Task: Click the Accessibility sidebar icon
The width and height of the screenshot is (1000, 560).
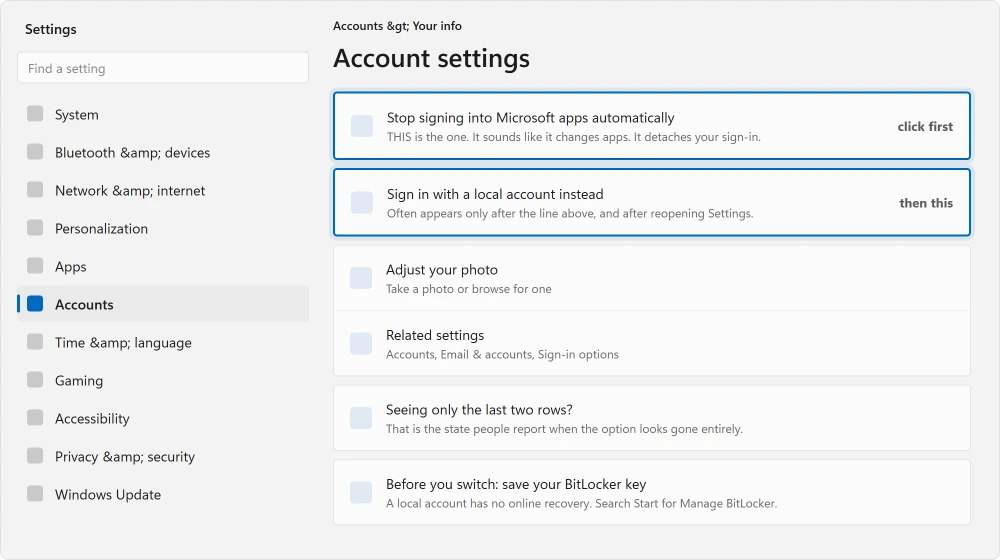Action: tap(35, 418)
